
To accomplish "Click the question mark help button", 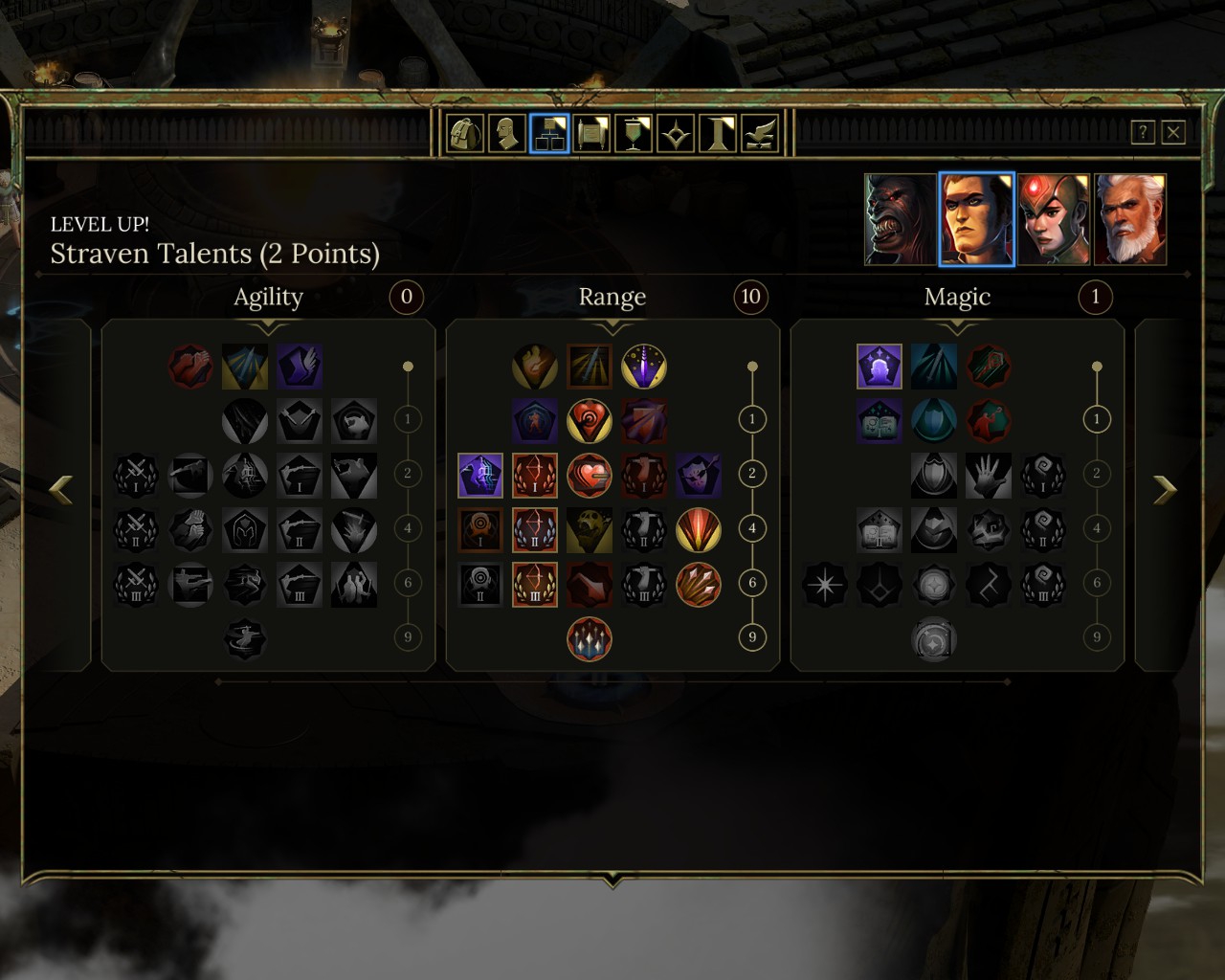I will coord(1143,132).
